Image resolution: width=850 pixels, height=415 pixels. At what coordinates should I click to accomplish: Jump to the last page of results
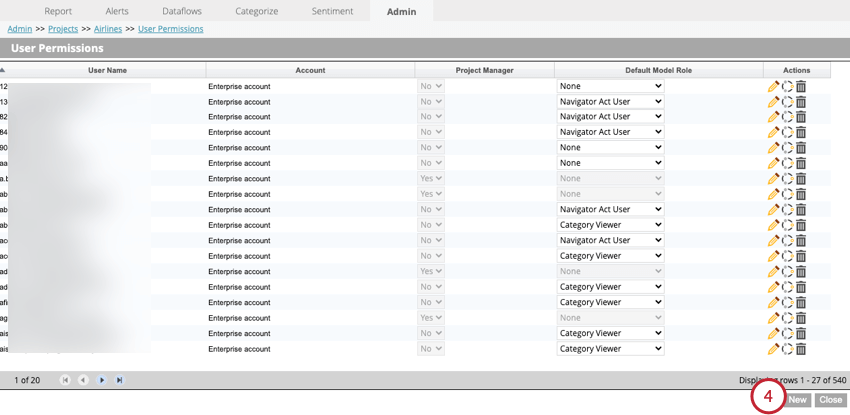pyautogui.click(x=119, y=380)
